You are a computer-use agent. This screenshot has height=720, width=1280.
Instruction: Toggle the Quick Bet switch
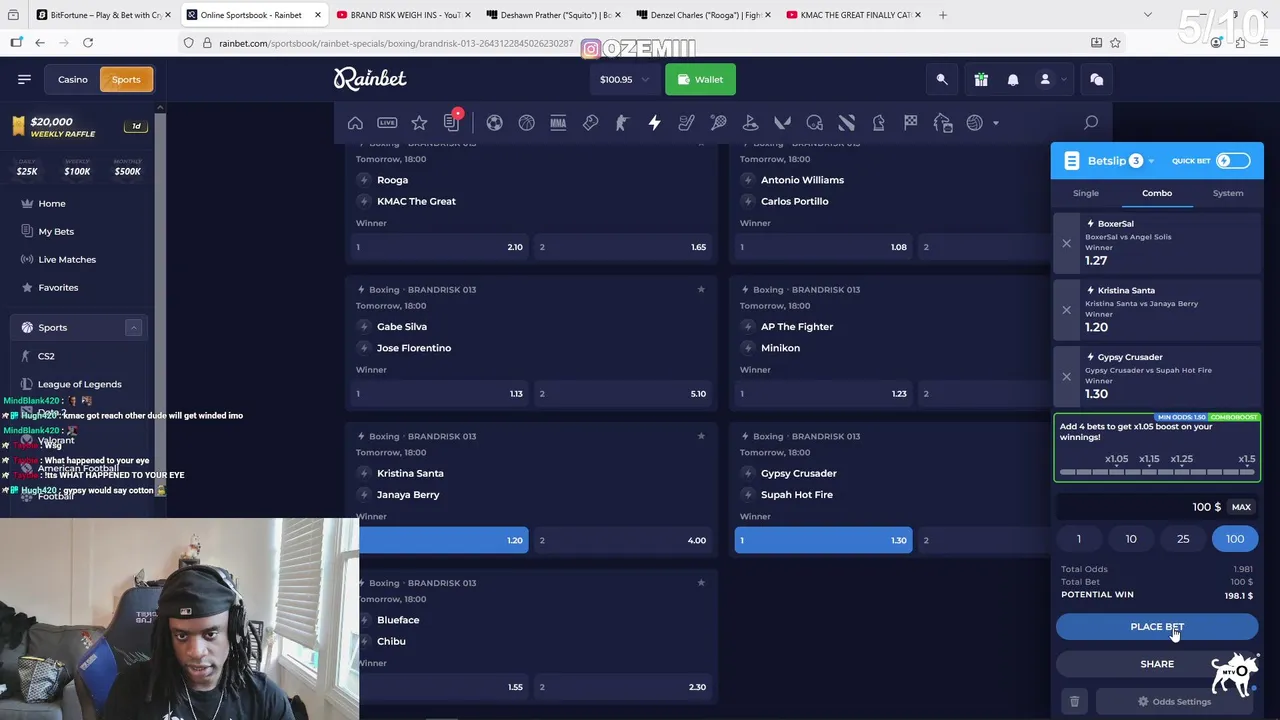[x=1232, y=161]
